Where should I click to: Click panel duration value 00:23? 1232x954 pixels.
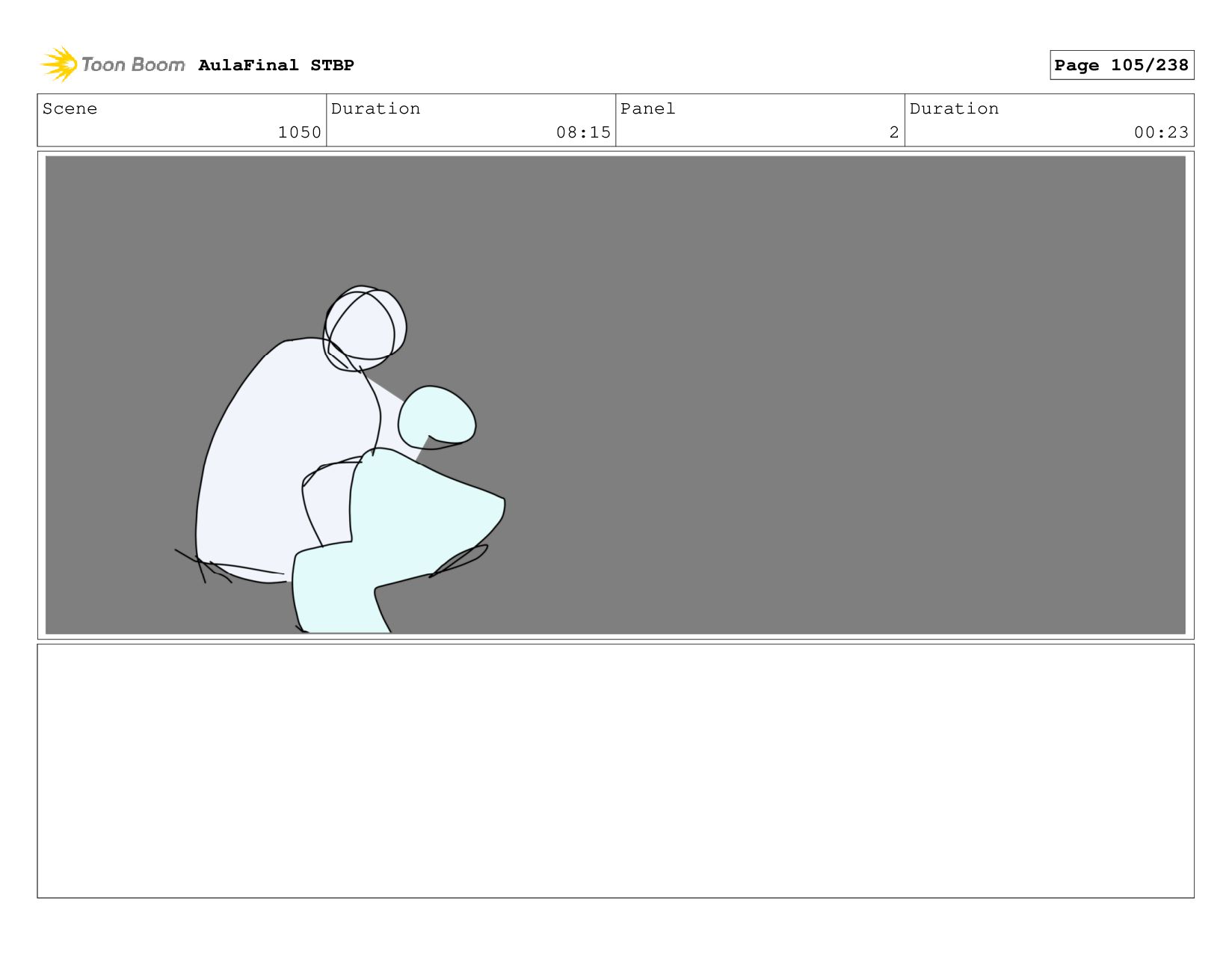pyautogui.click(x=1161, y=132)
